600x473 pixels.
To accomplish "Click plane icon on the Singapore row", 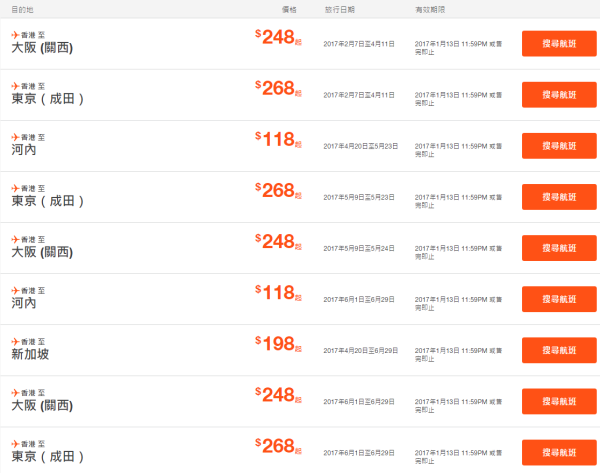I will click(15, 342).
